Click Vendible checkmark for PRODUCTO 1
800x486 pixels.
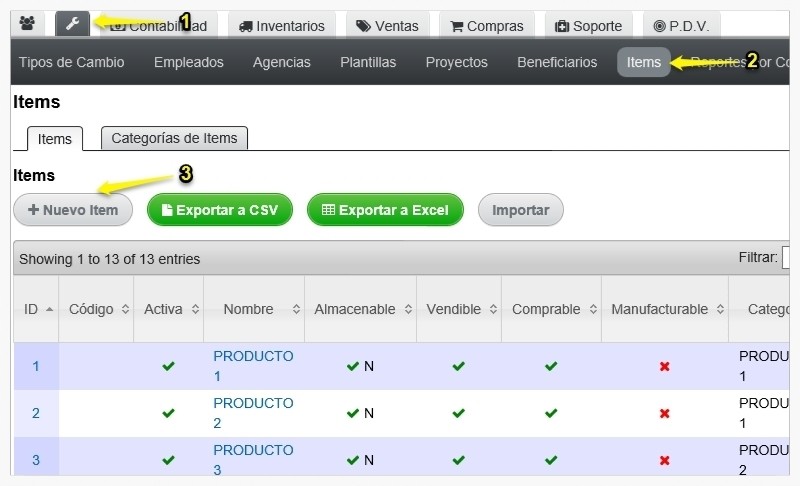tap(459, 366)
